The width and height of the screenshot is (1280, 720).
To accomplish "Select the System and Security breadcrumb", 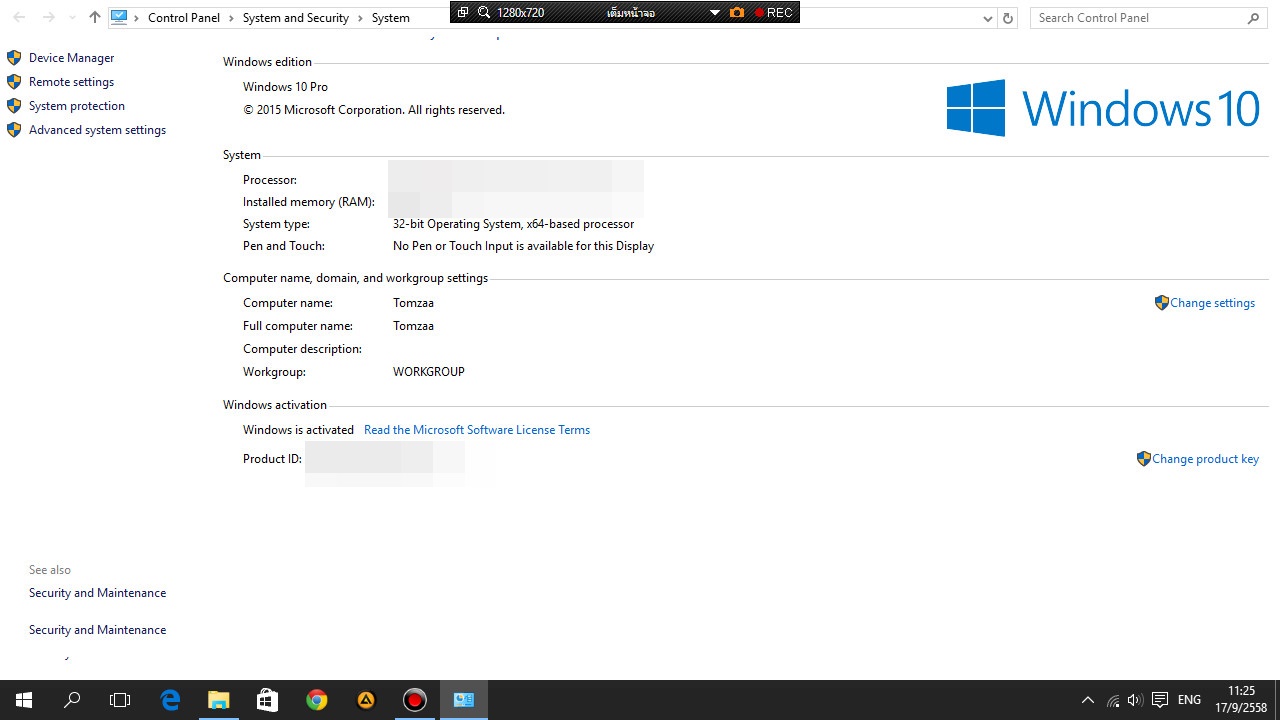I will click(x=296, y=18).
